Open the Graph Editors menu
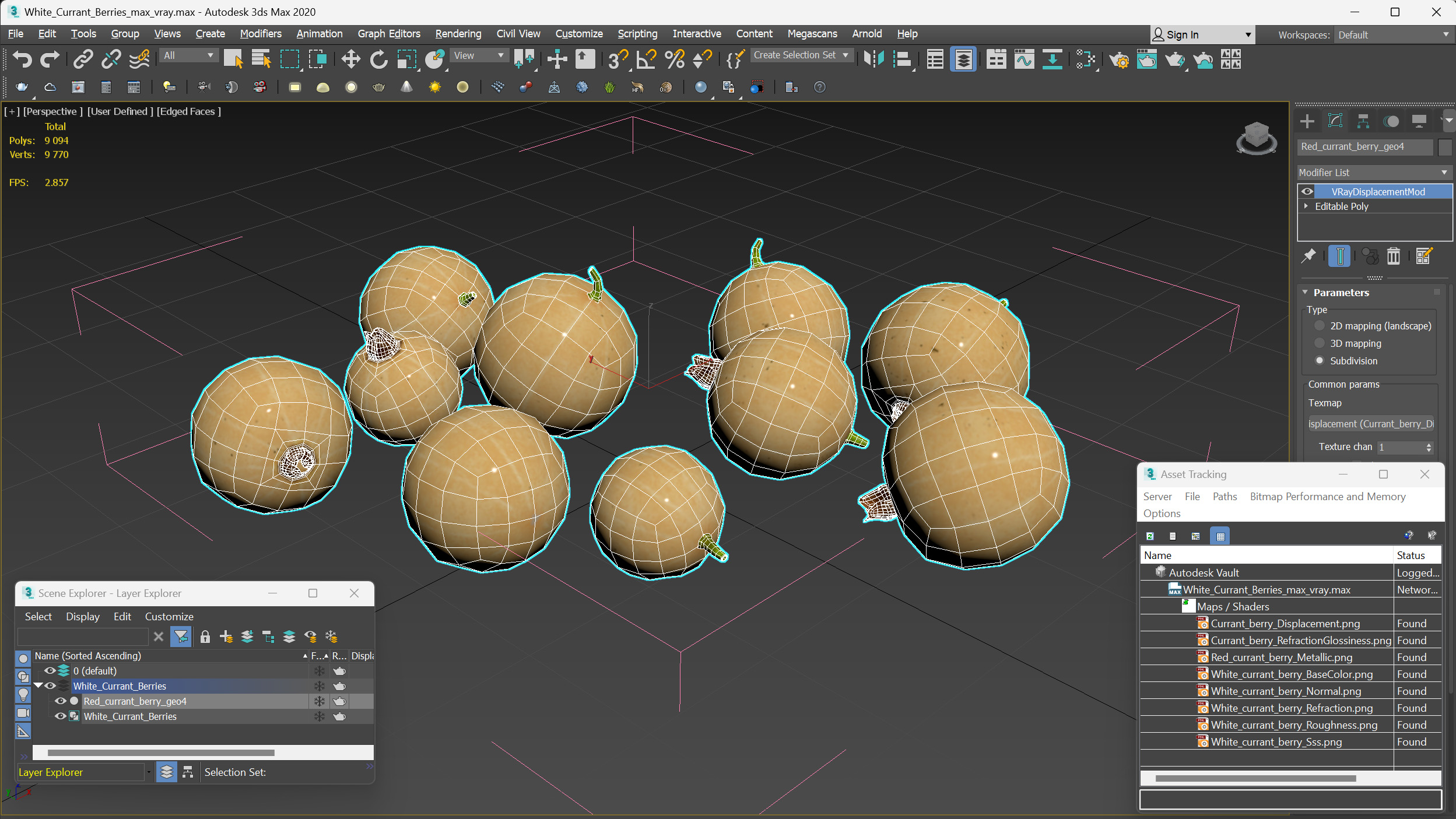This screenshot has height=819, width=1456. coord(388,34)
